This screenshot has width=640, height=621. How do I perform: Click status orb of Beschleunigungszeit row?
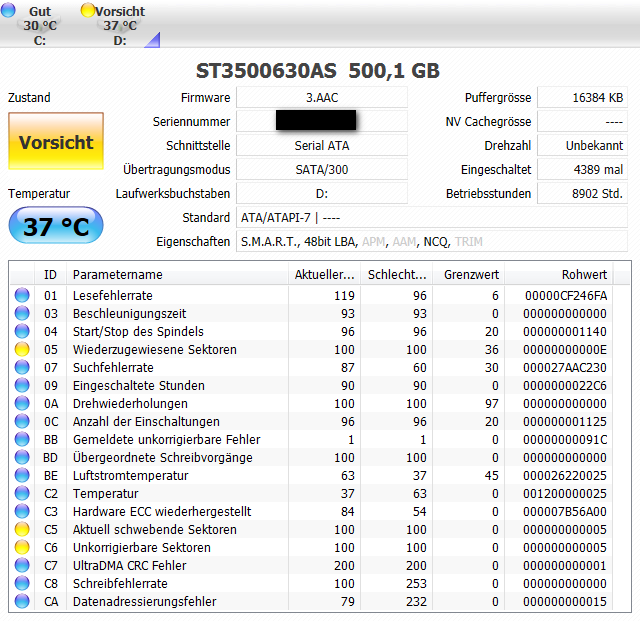tap(22, 313)
